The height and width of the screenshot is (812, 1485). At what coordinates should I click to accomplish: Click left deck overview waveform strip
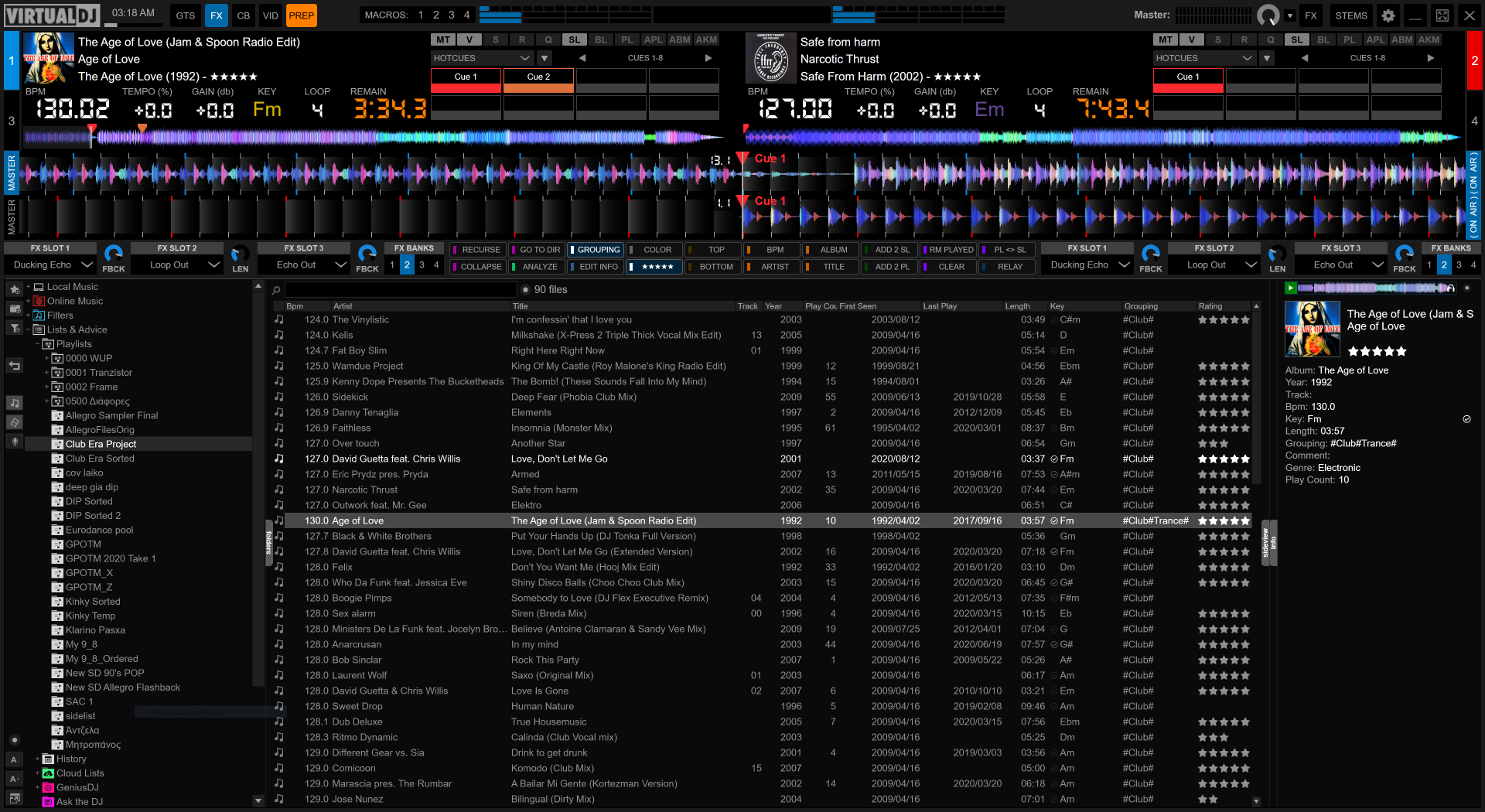374,138
